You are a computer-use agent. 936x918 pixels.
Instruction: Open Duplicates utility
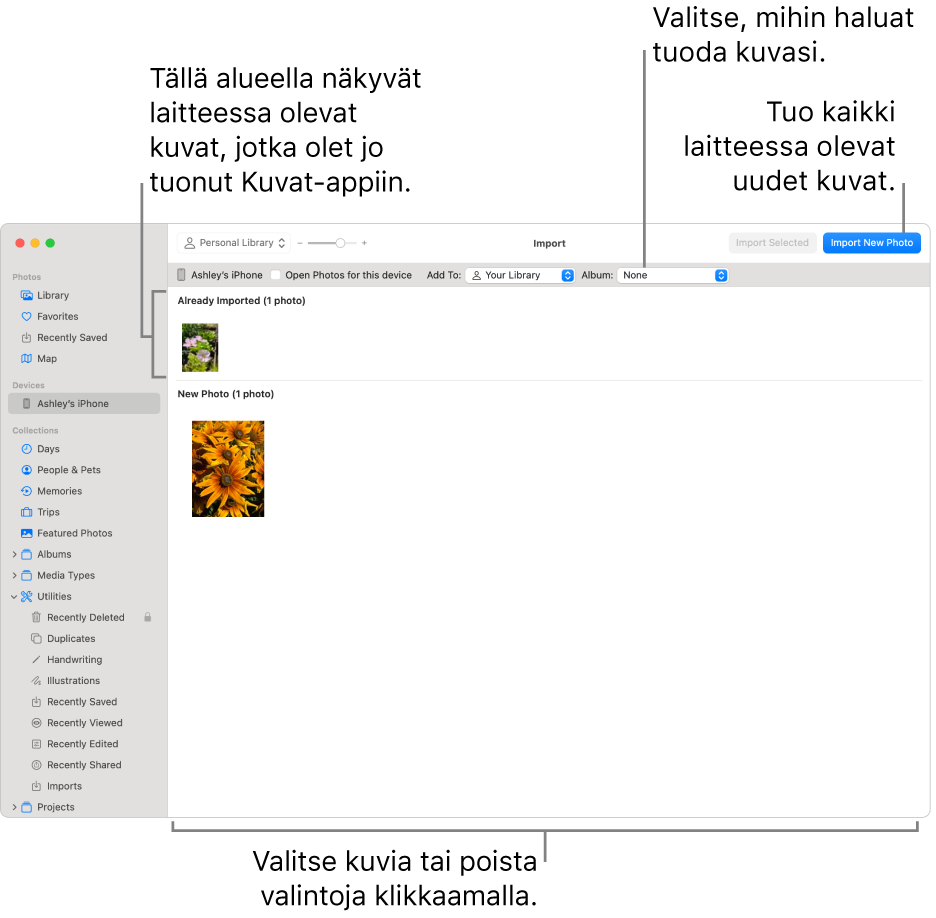84,640
